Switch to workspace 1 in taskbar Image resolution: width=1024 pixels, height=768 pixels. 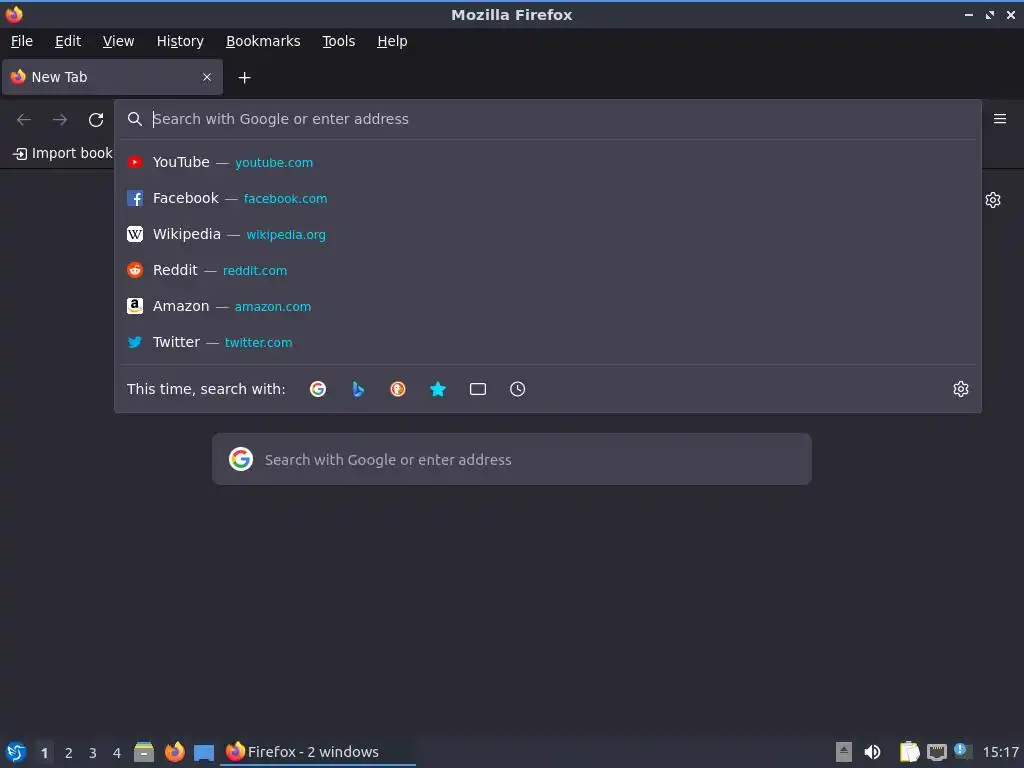(44, 752)
